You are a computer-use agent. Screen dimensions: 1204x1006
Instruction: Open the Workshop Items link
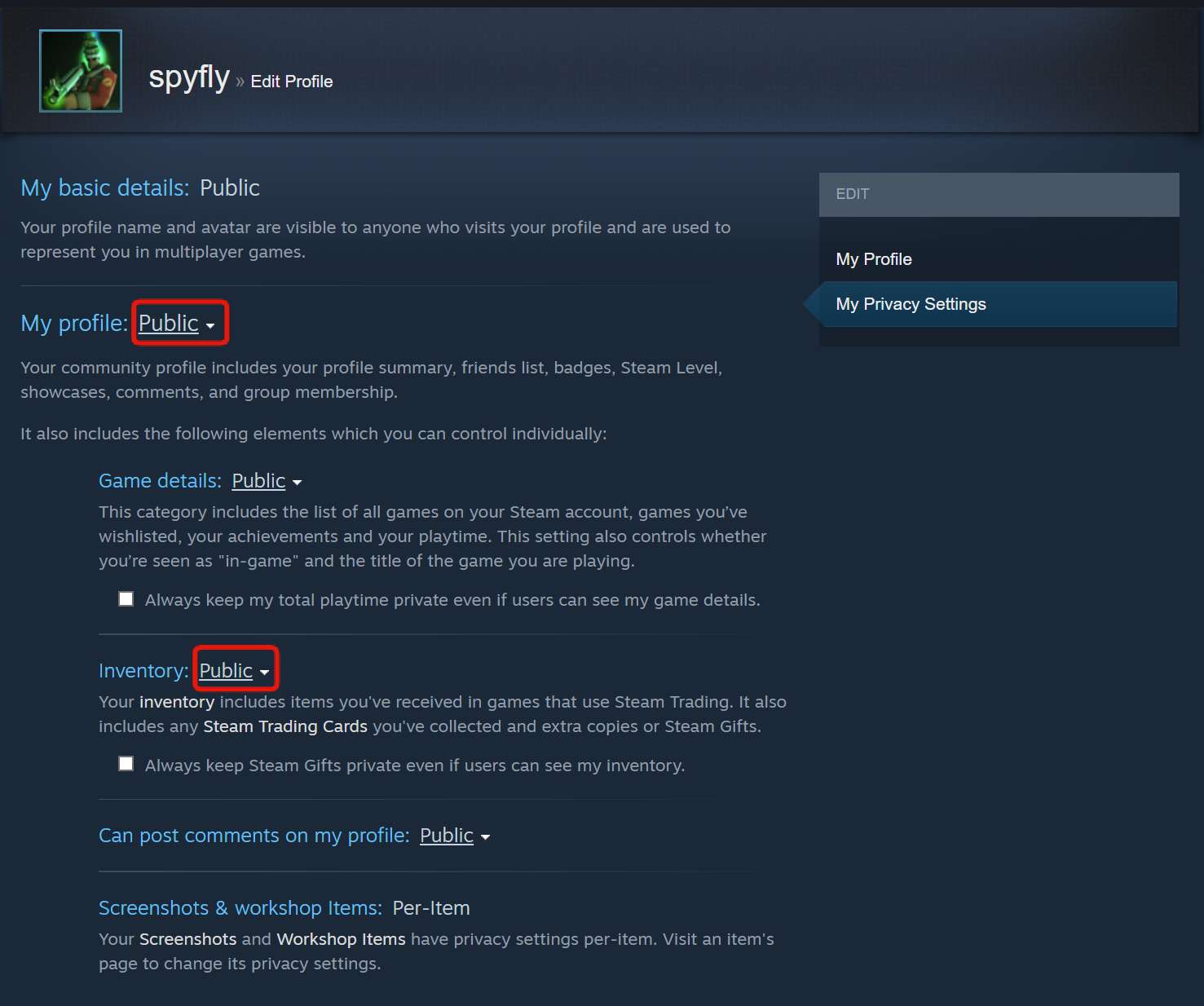(341, 939)
